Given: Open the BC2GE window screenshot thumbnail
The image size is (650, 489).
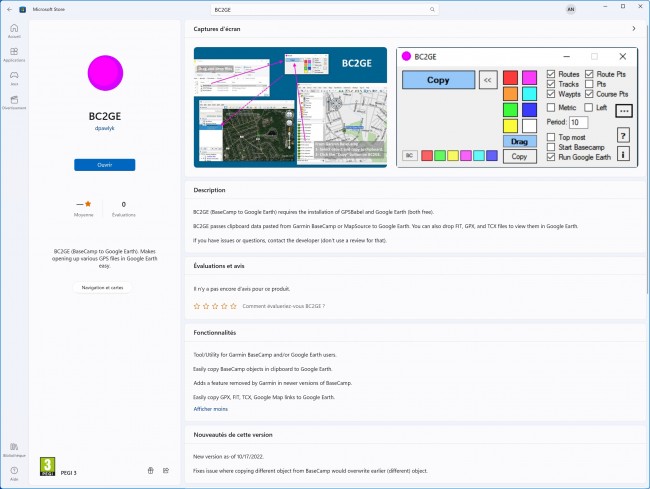Looking at the screenshot, I should click(517, 107).
